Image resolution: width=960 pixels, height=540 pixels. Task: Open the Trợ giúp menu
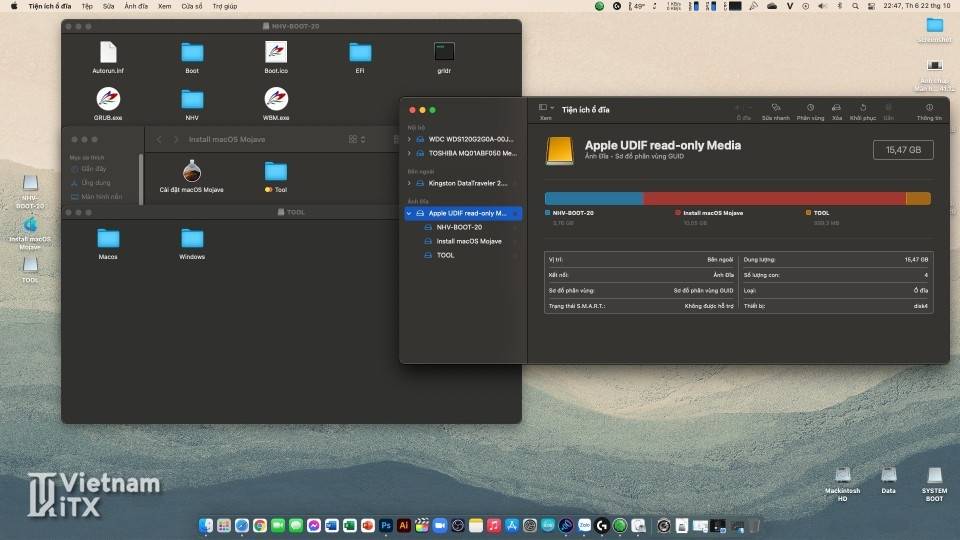[x=224, y=6]
